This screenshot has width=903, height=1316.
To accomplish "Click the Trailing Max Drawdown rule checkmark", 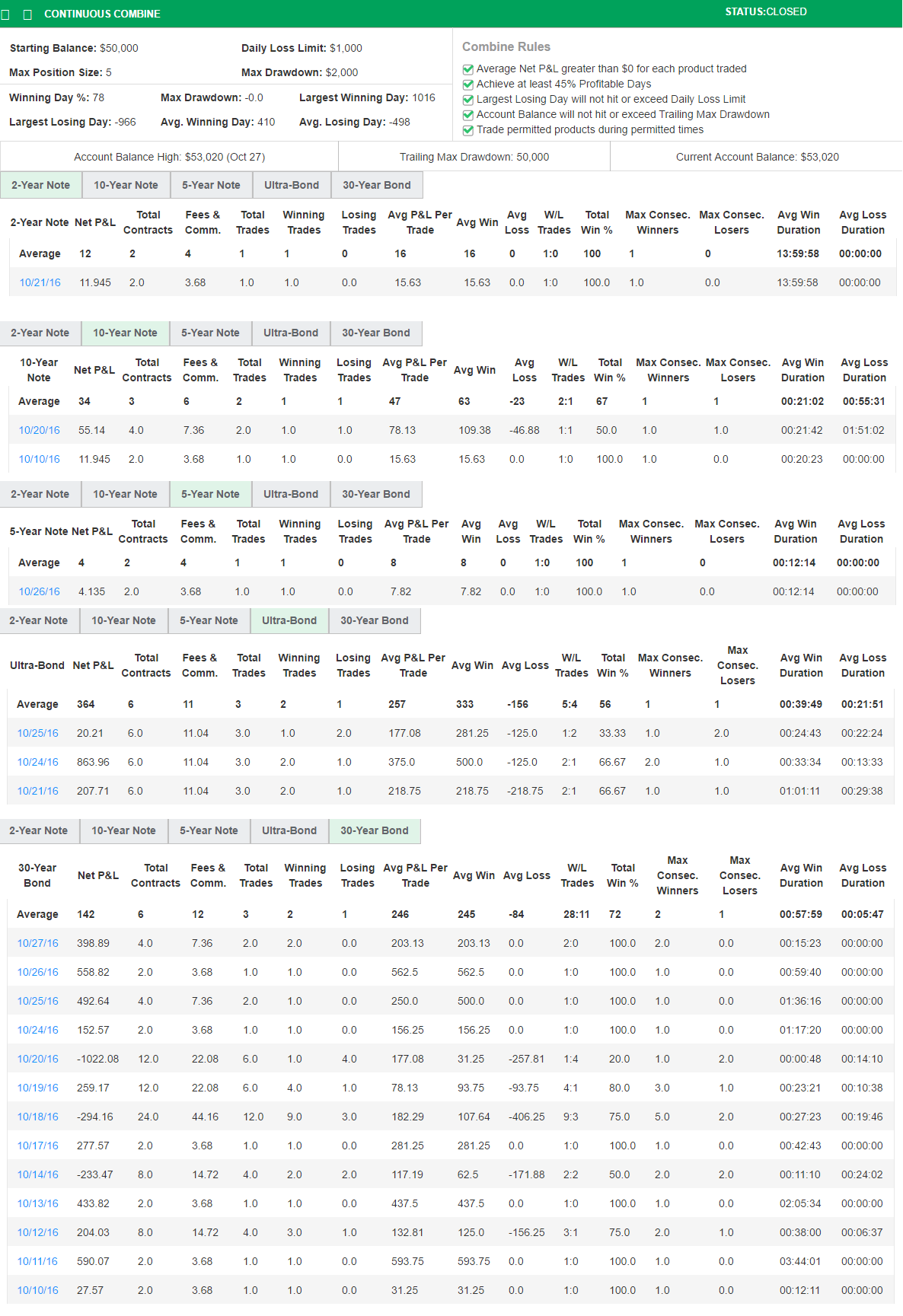I will click(468, 115).
